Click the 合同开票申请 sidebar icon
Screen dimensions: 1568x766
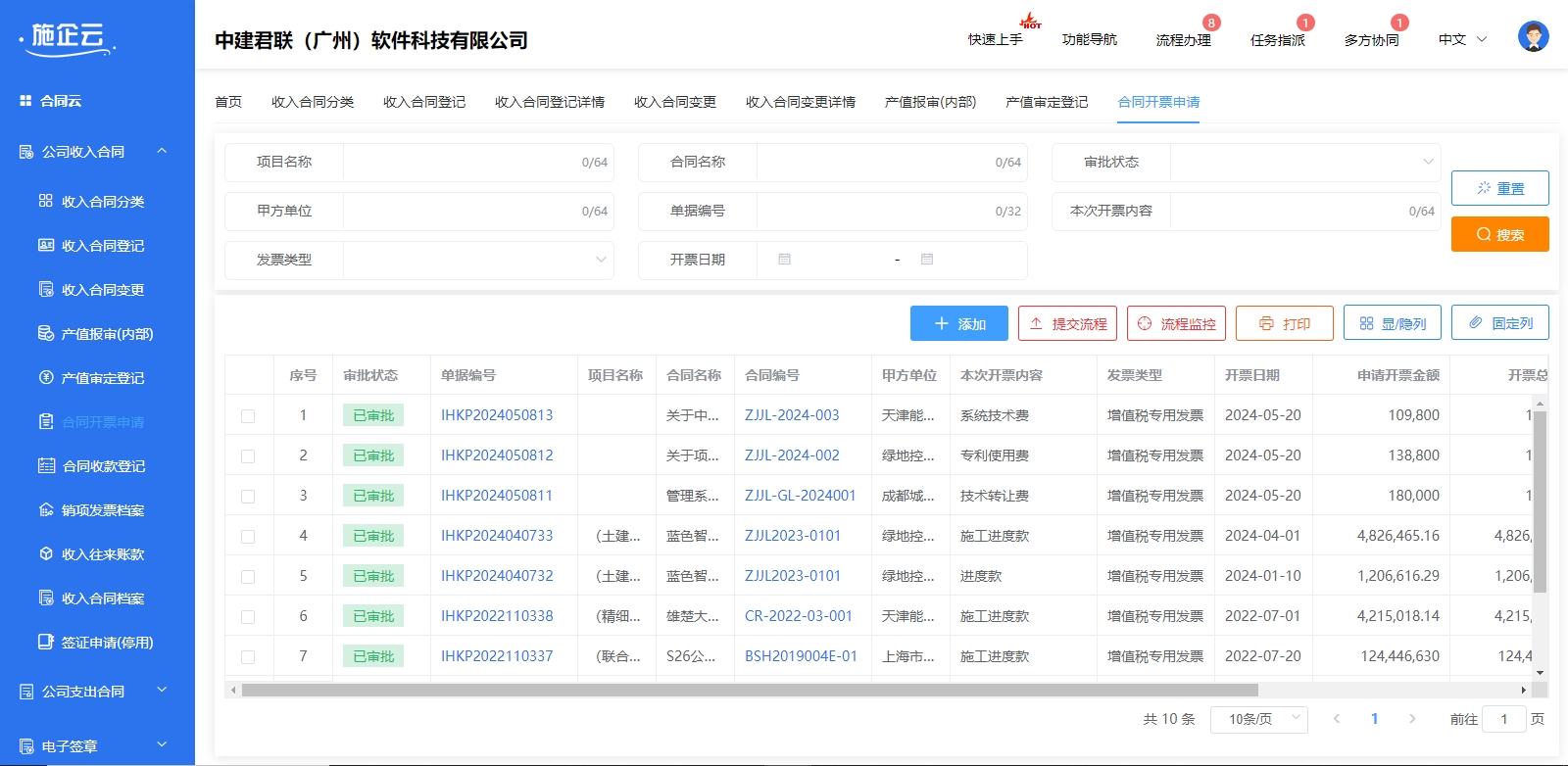tap(46, 421)
